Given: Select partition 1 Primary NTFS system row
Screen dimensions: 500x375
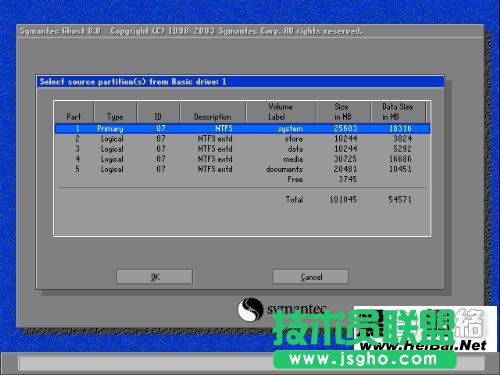Looking at the screenshot, I should pyautogui.click(x=243, y=128).
